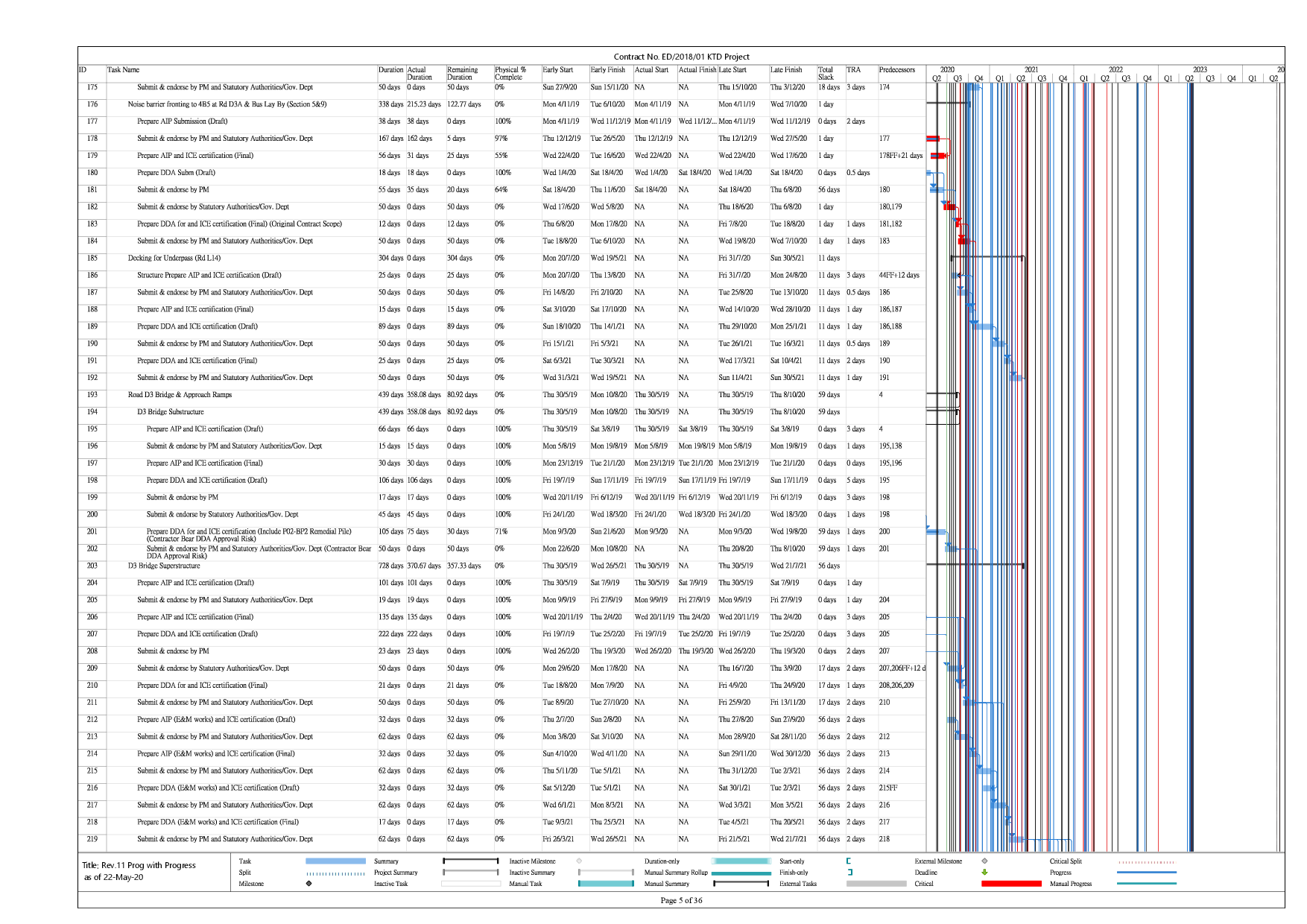Click the Task Name column header
Viewport: 1307px width, 924px height.
124,70
